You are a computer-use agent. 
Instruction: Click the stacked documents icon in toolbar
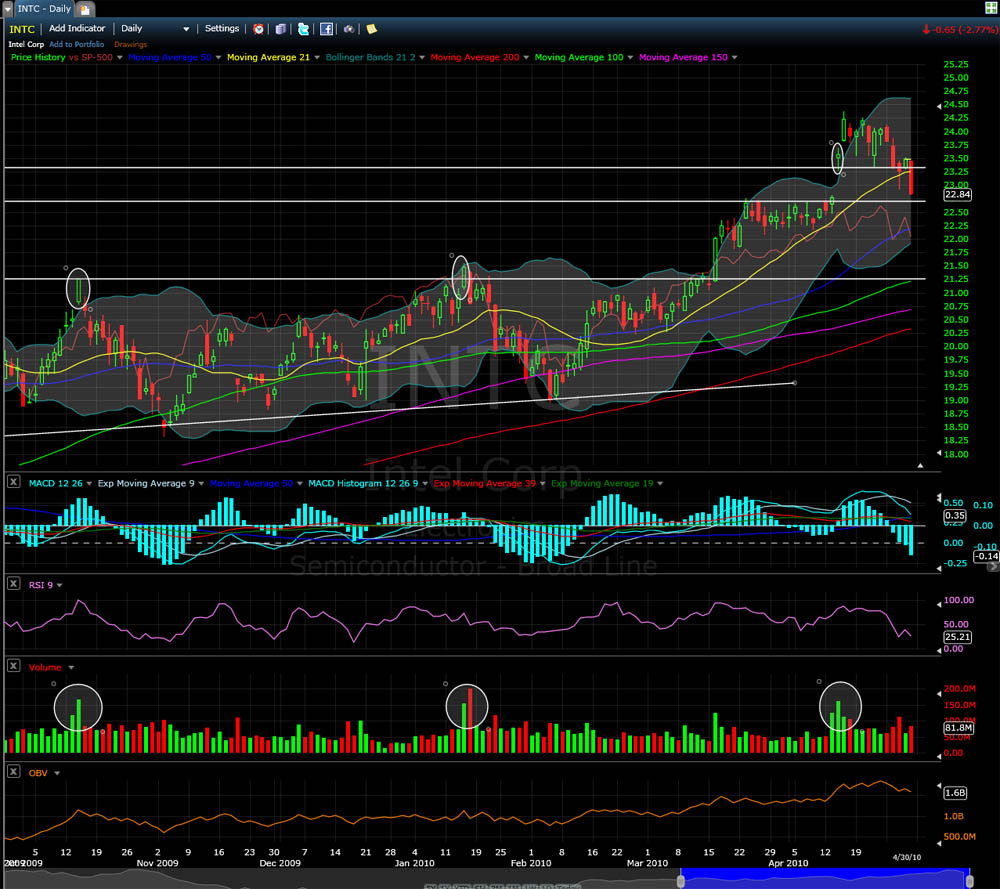[x=281, y=29]
